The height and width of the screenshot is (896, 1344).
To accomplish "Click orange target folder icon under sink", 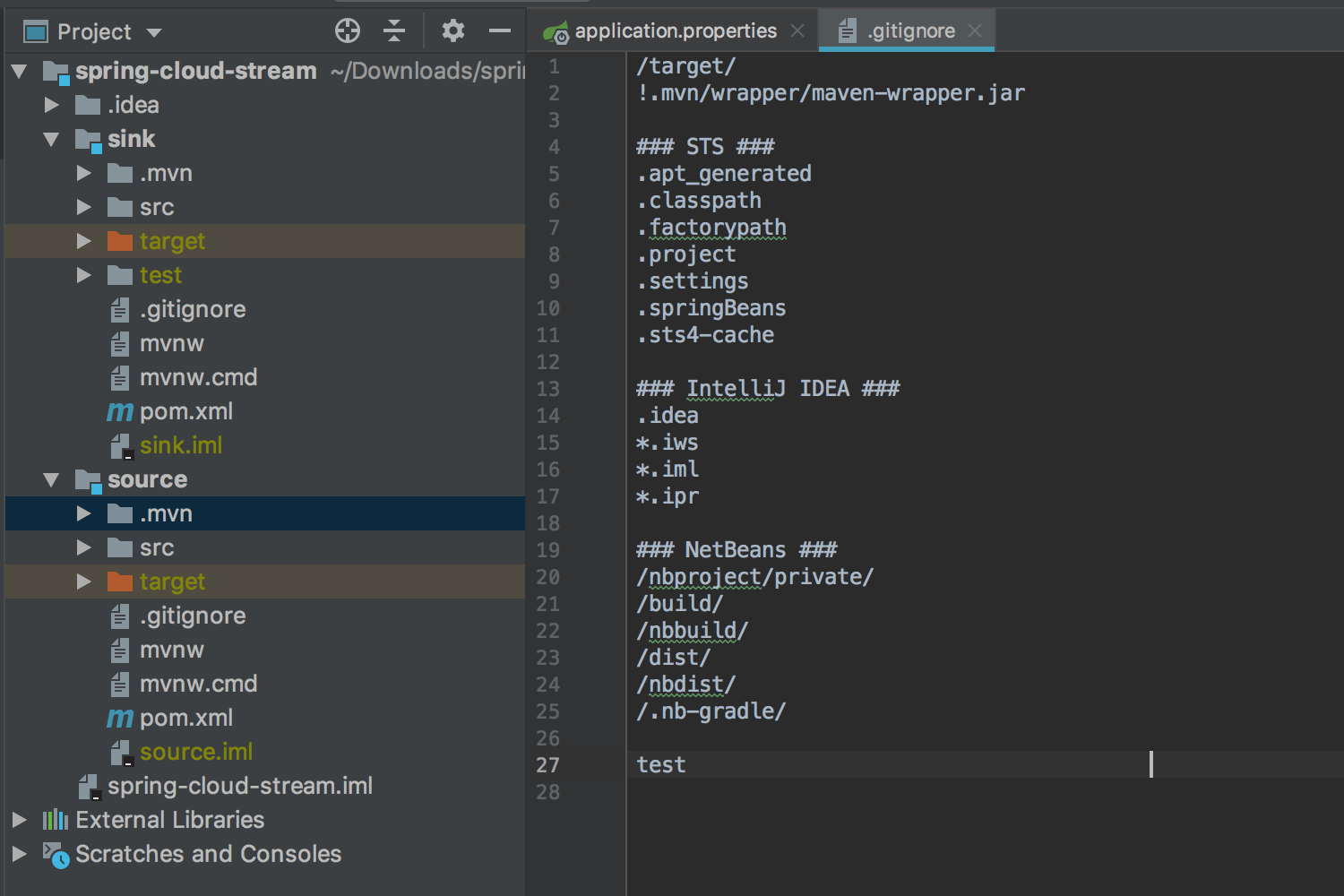I will tap(120, 241).
